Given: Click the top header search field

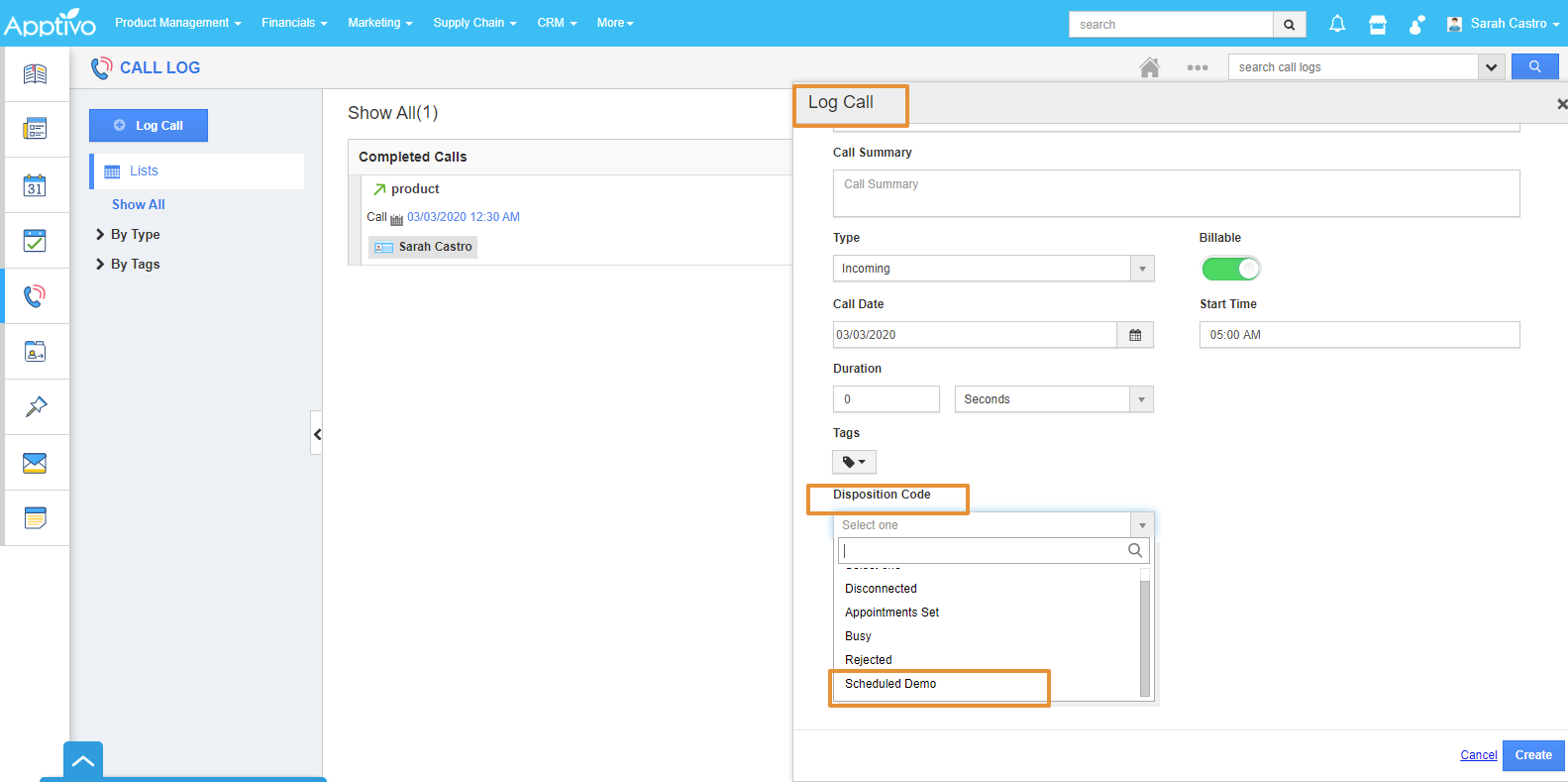Looking at the screenshot, I should pos(1171,24).
